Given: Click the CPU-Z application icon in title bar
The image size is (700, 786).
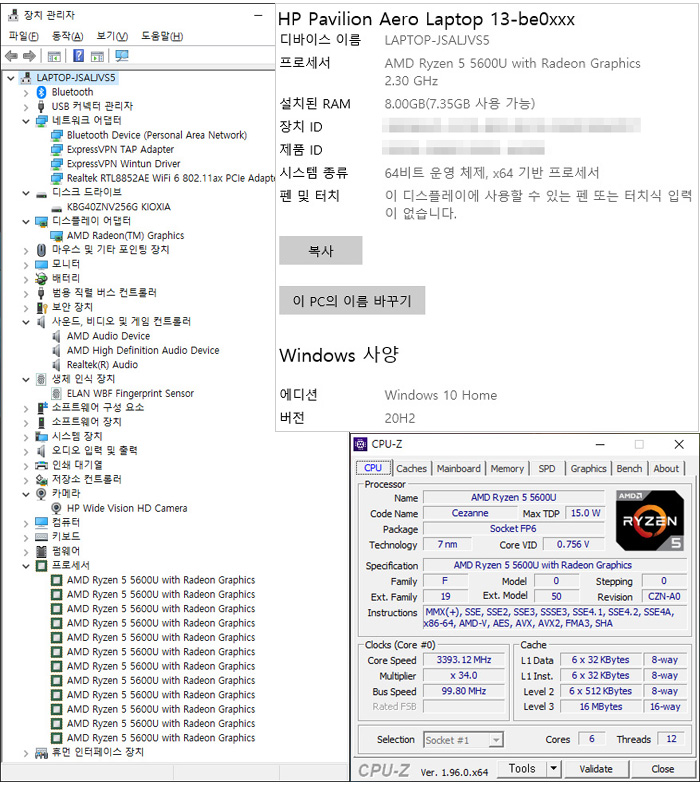Looking at the screenshot, I should pos(360,444).
